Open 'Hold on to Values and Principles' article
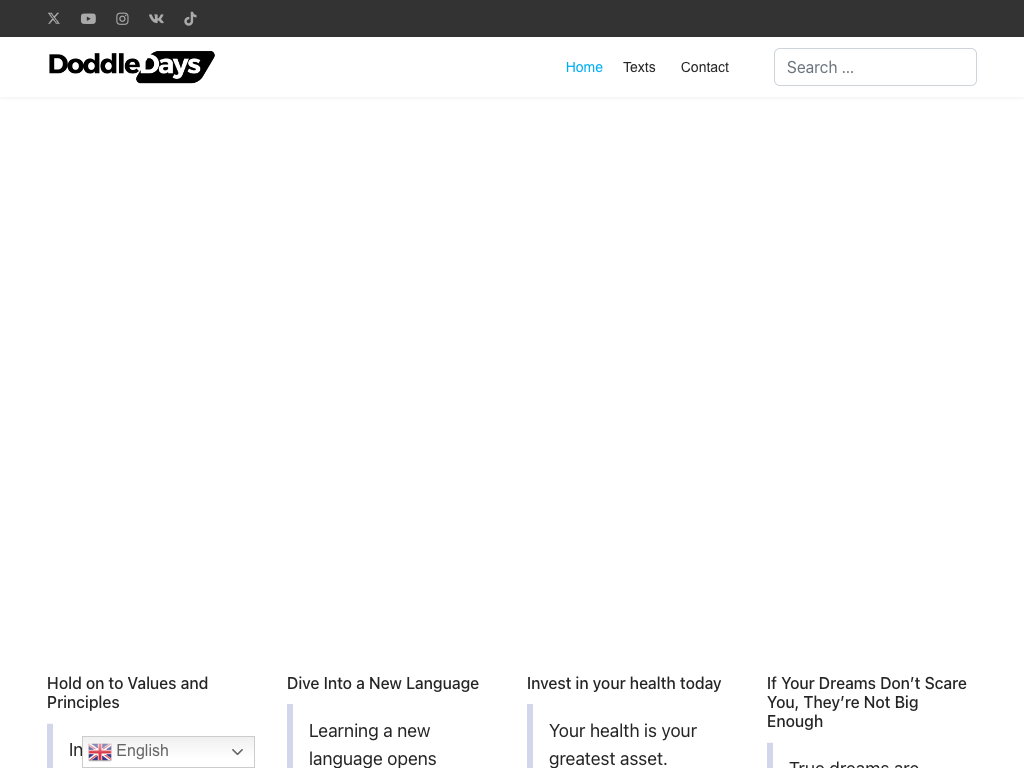Image resolution: width=1024 pixels, height=768 pixels. click(127, 692)
